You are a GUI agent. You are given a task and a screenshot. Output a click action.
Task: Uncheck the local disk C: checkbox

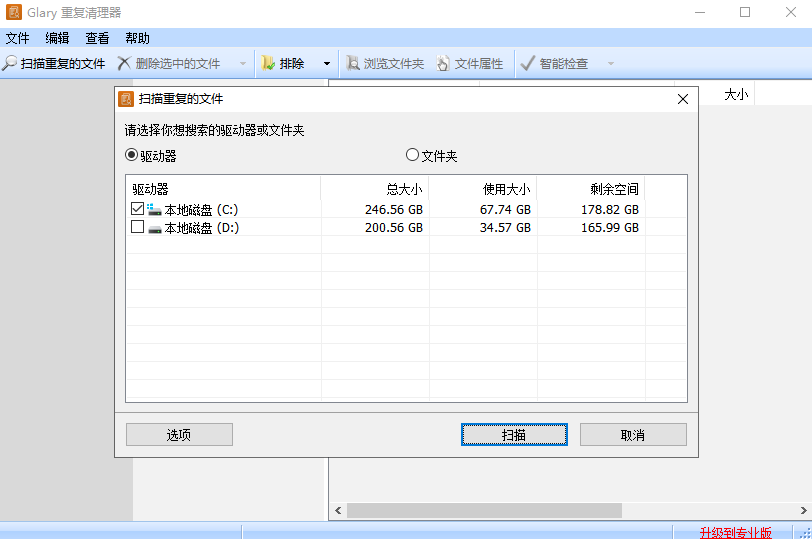pyautogui.click(x=137, y=209)
